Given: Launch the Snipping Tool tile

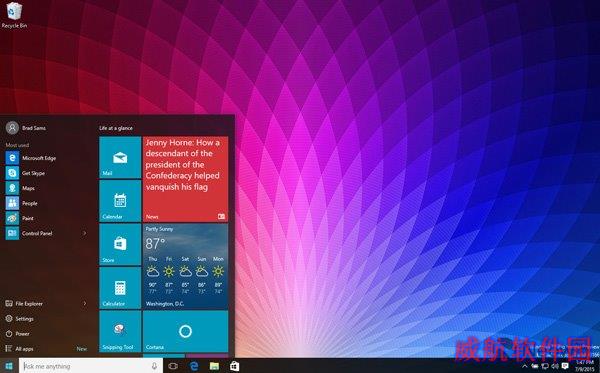Looking at the screenshot, I should 120,331.
